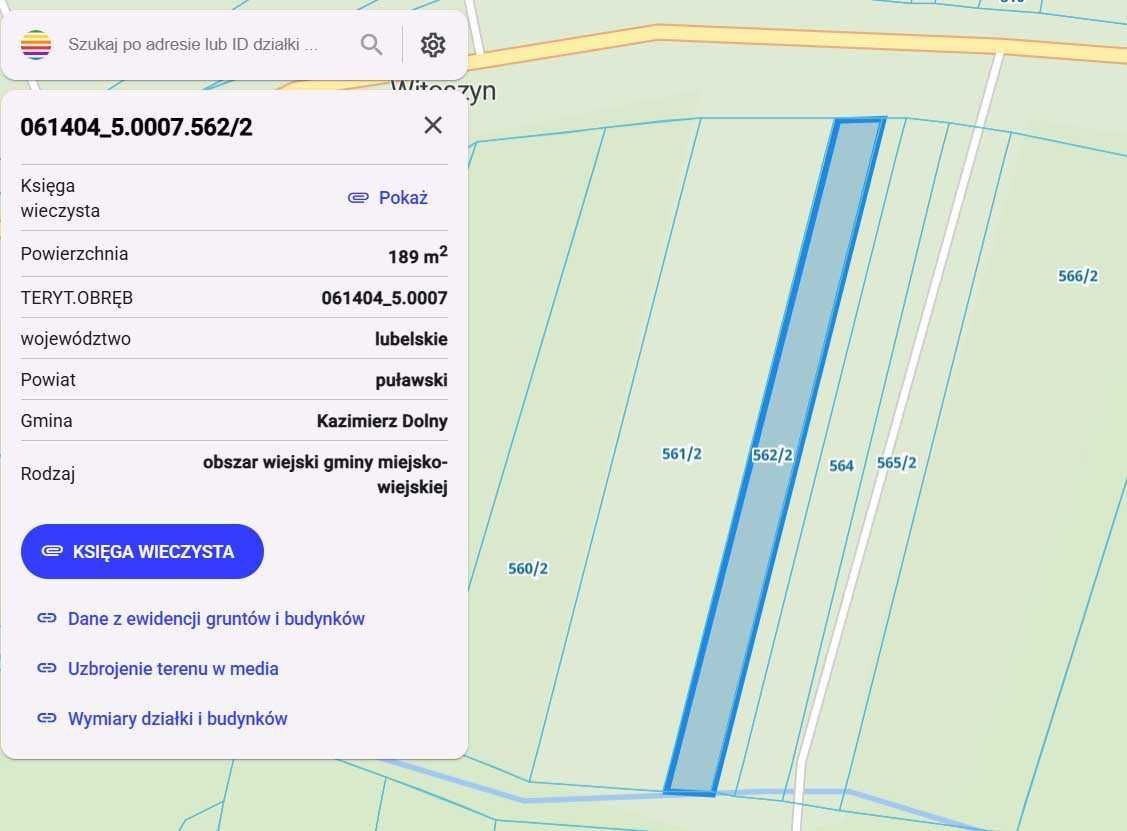
Task: Open the settings gear icon
Action: click(x=432, y=44)
